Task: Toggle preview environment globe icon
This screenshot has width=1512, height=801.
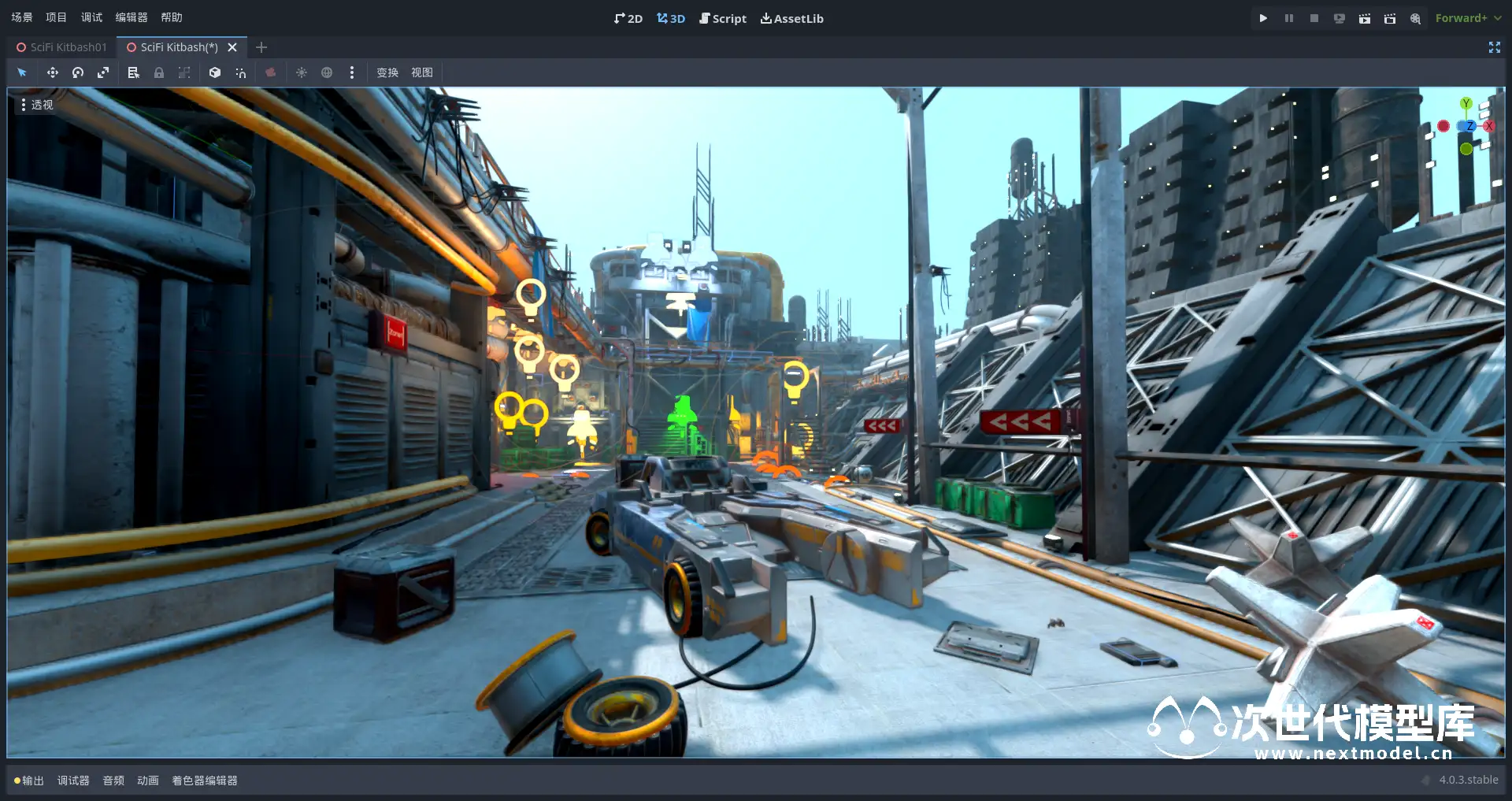Action: pos(327,72)
